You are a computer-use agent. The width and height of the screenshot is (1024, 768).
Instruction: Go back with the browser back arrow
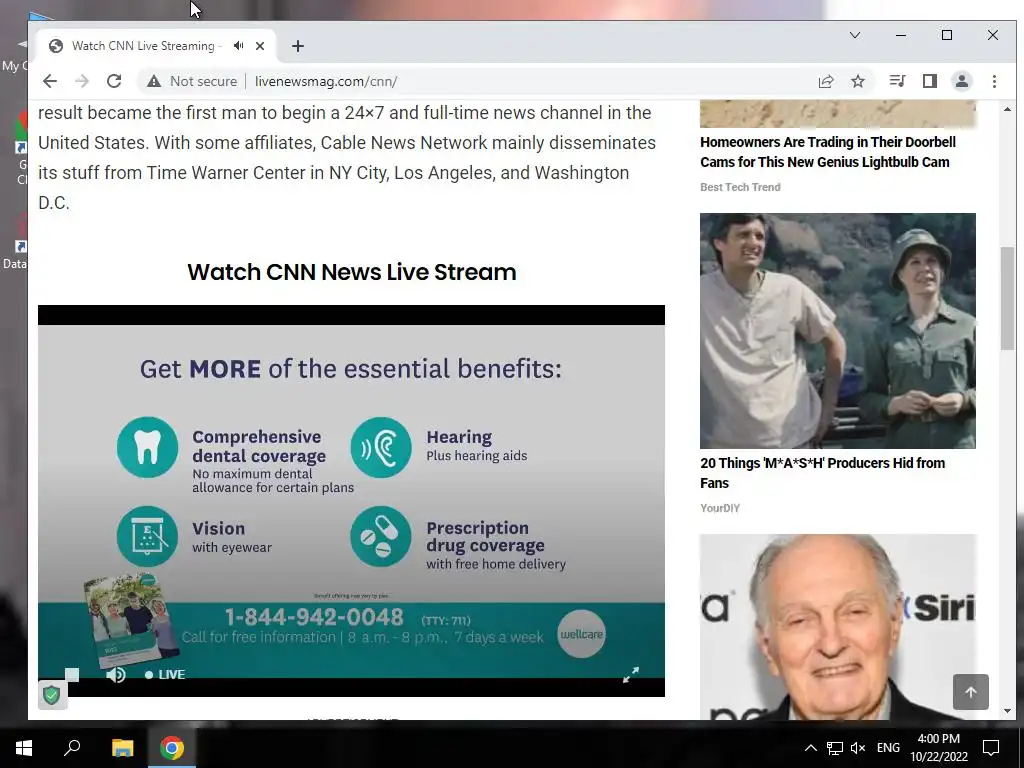(x=50, y=81)
